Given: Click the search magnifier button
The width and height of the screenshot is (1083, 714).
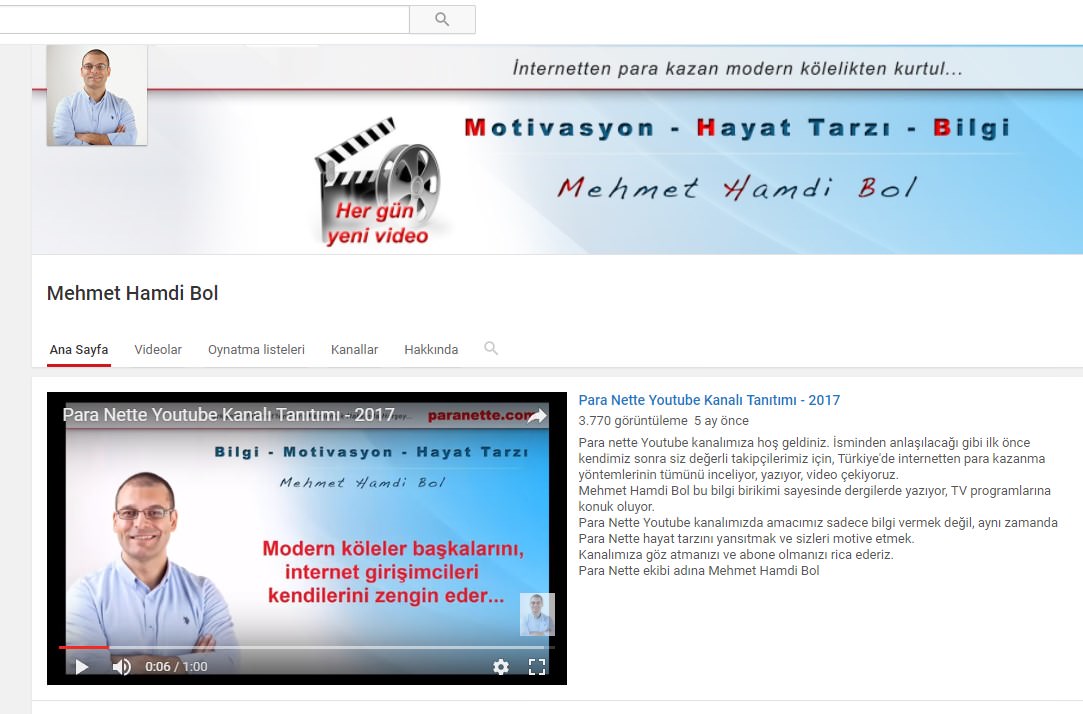Looking at the screenshot, I should tap(442, 20).
